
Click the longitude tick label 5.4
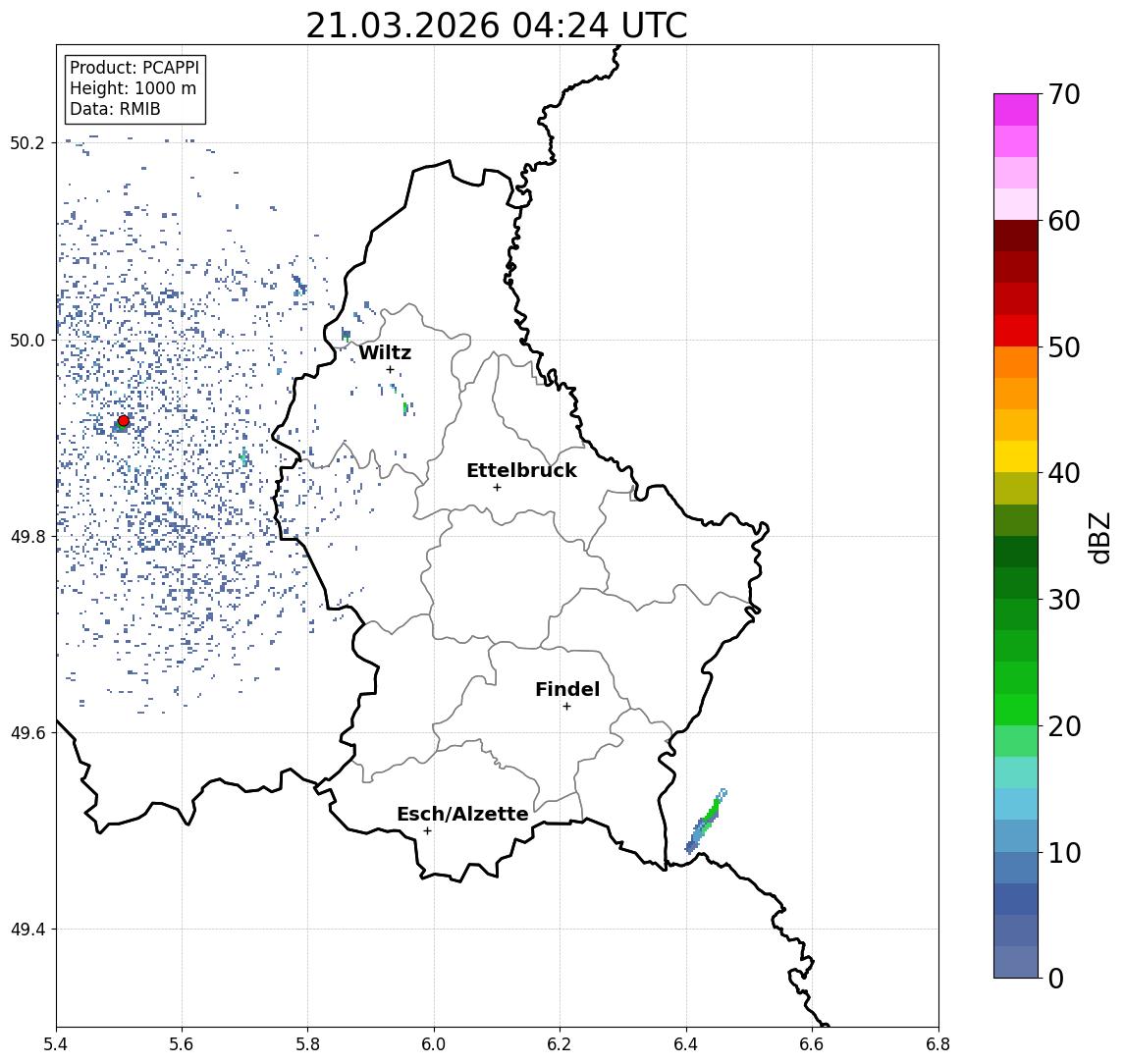[x=56, y=1044]
